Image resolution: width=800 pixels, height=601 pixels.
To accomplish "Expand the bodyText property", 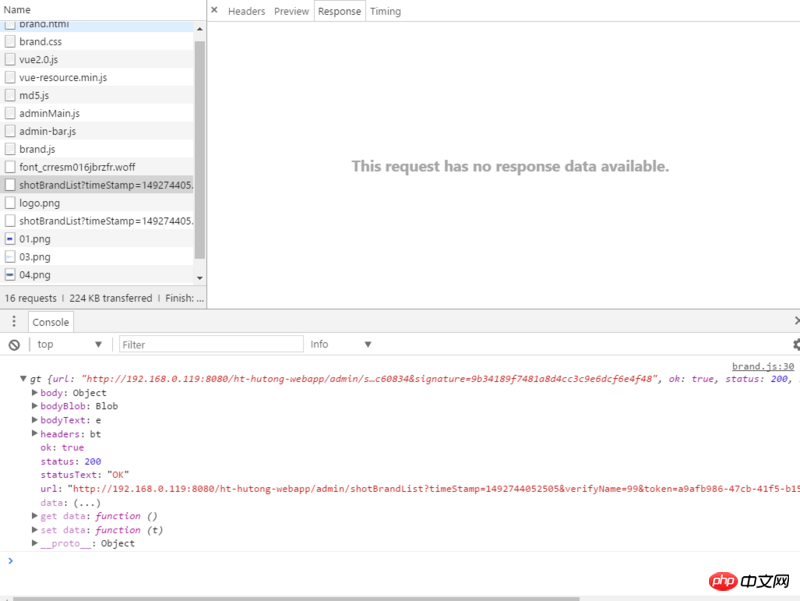I will [34, 420].
